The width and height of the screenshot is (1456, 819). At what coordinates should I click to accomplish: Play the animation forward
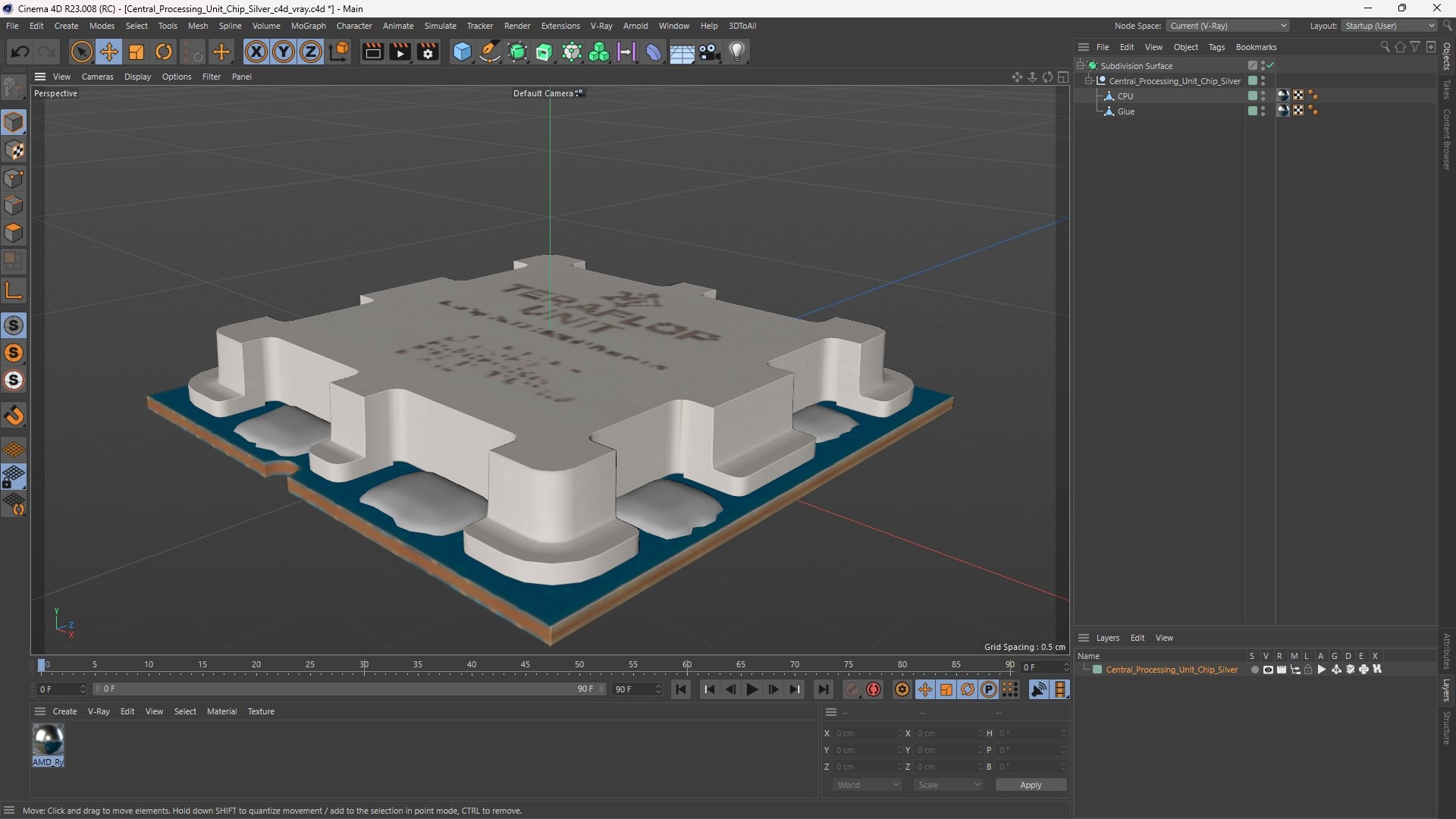point(752,689)
